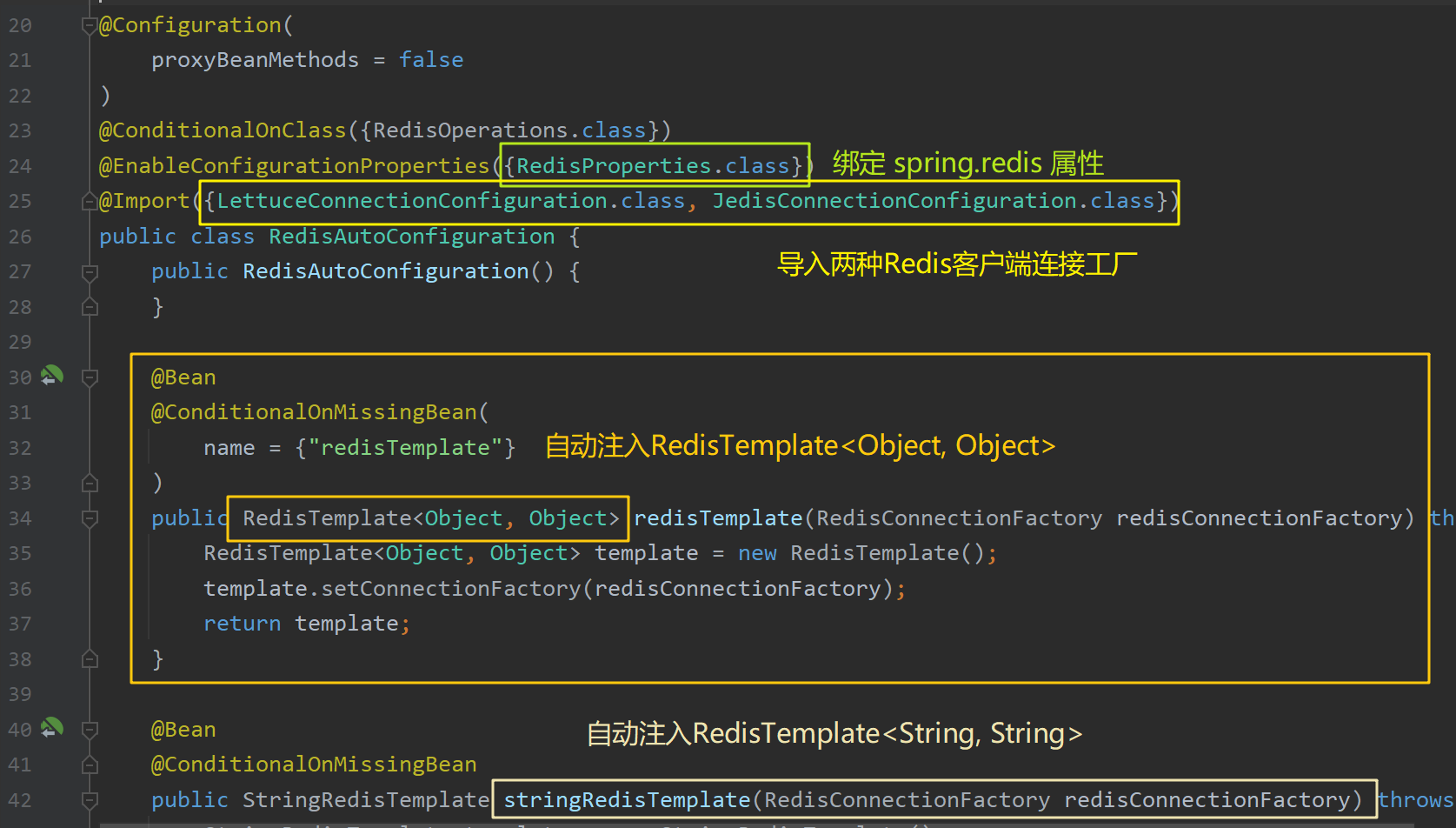Click line number 29 in the gutter
1456x828 pixels.
(x=20, y=342)
